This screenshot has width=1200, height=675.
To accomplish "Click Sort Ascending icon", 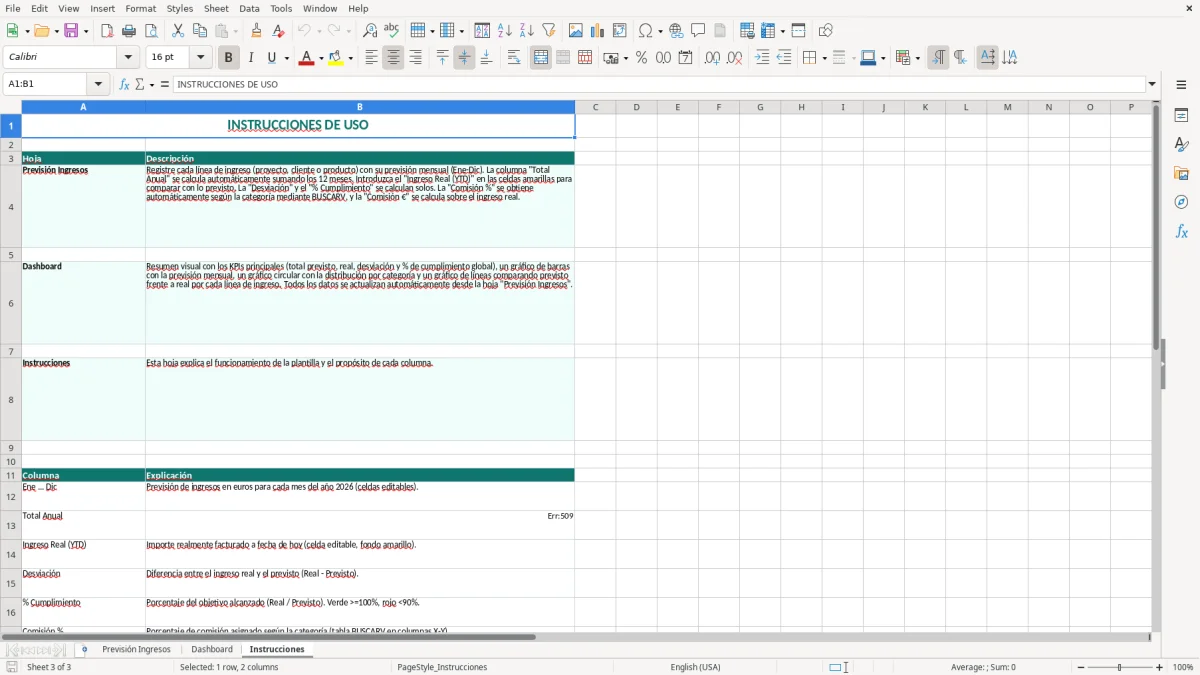I will point(504,31).
